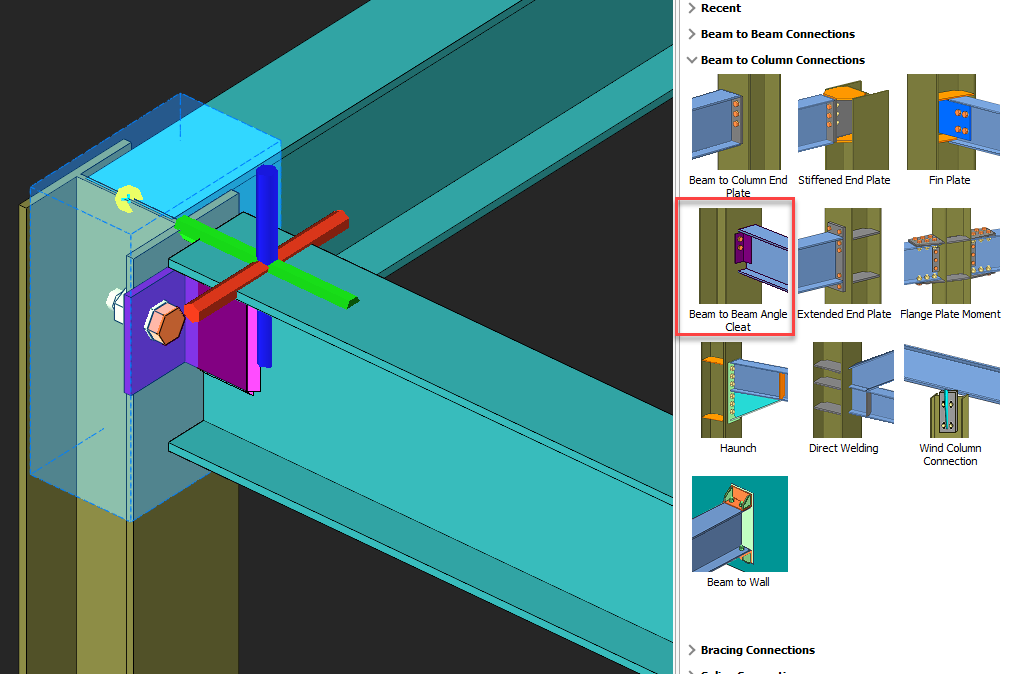Image resolution: width=1016 pixels, height=674 pixels.
Task: Choose the Extended End Plate connection
Action: click(x=843, y=256)
